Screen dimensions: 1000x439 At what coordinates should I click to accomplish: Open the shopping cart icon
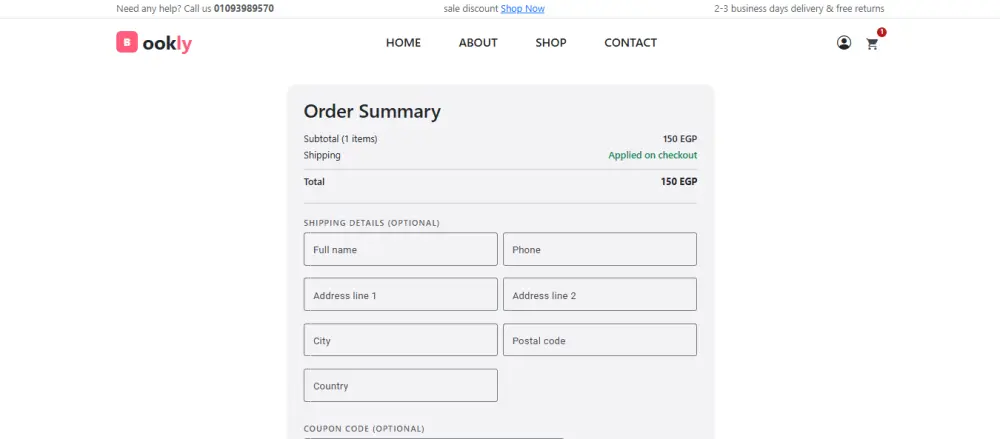point(872,44)
